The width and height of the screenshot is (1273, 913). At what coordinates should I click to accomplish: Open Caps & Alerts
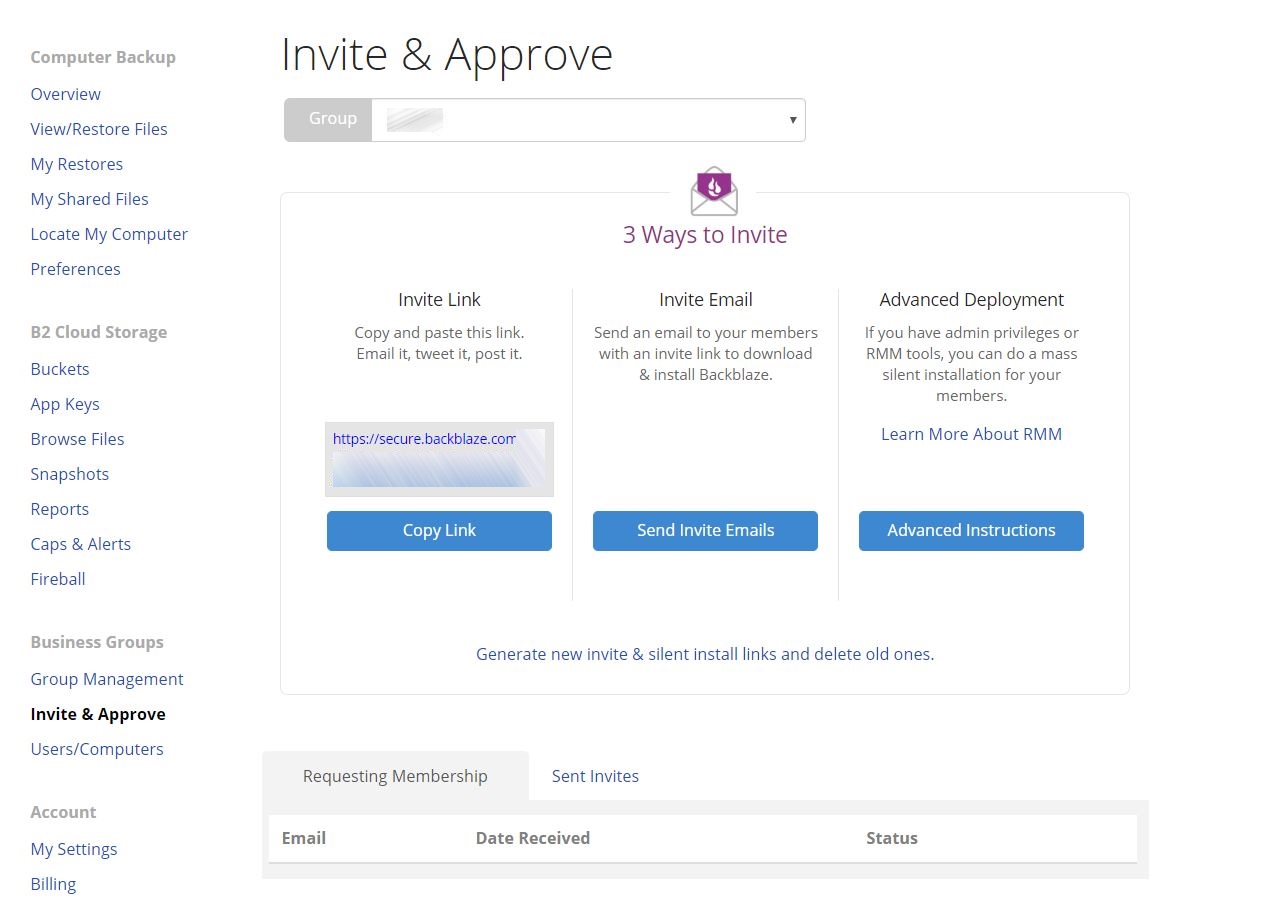(81, 544)
